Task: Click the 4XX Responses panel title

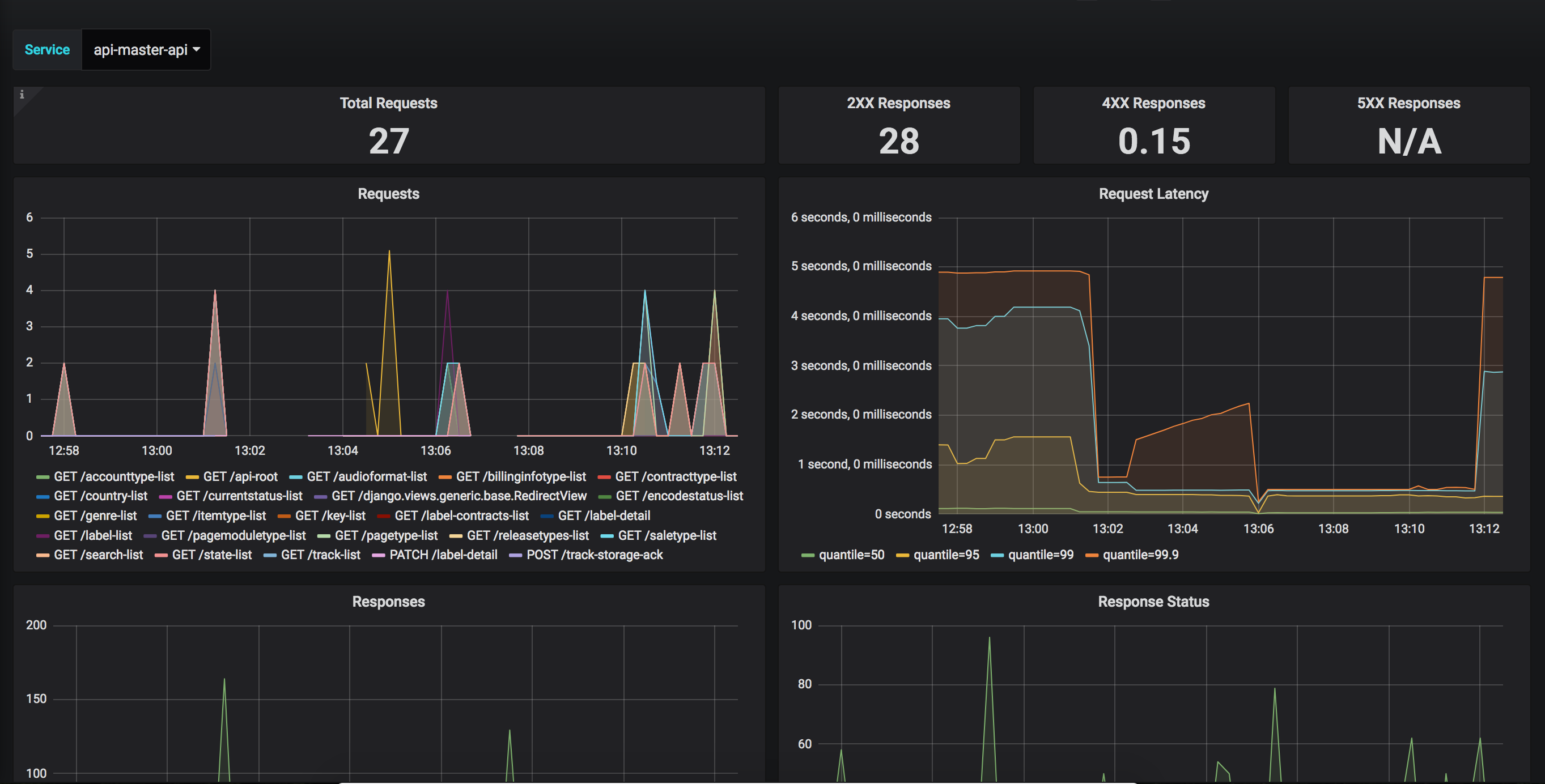Action: click(x=1153, y=103)
